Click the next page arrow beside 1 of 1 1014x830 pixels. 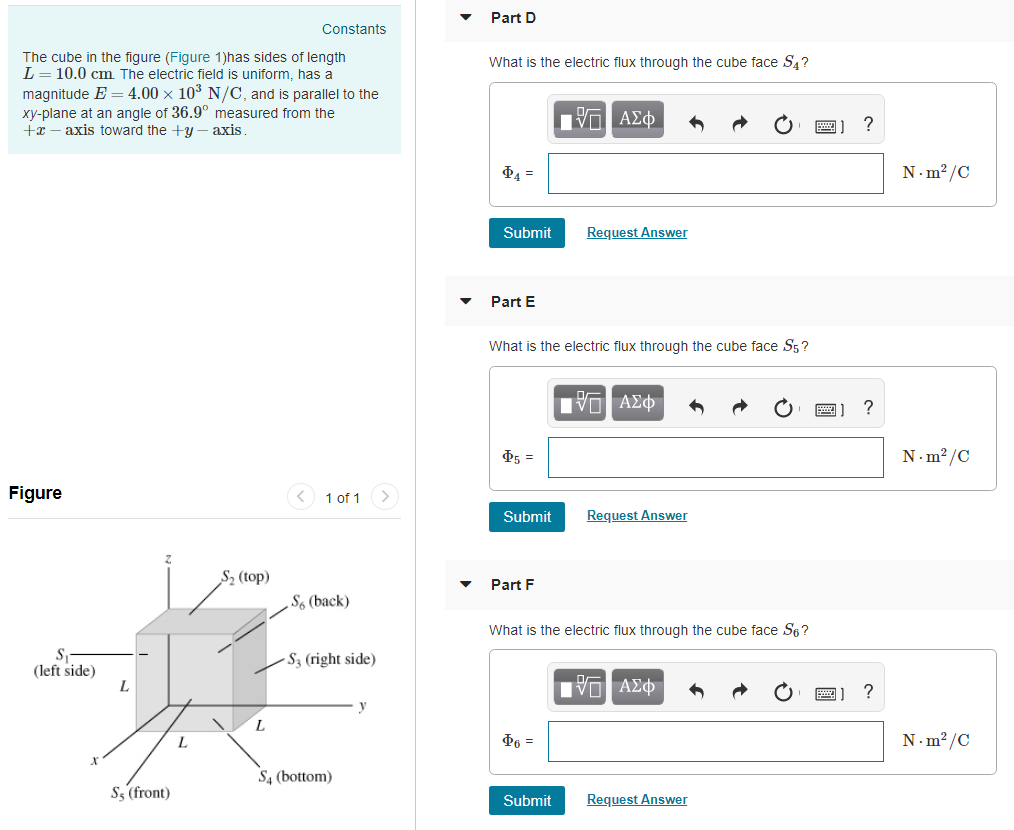click(384, 496)
